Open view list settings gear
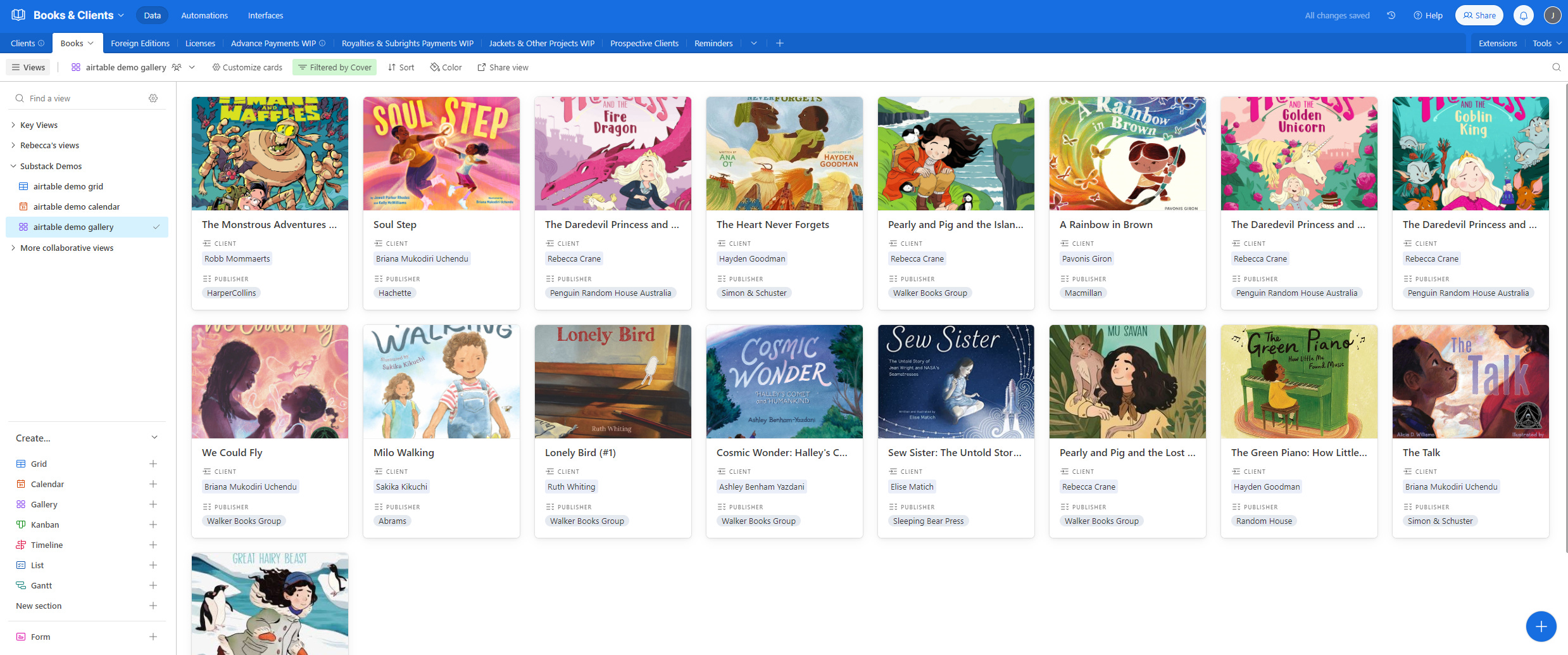Screen dimensions: 1568x655 click(x=153, y=98)
